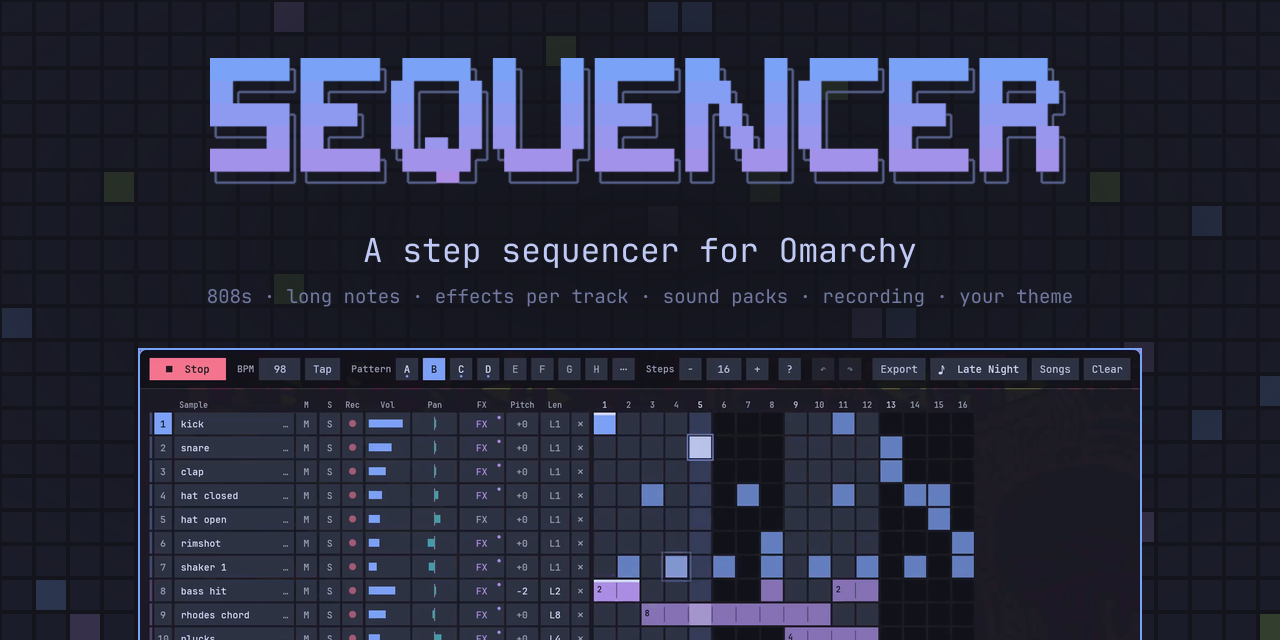
Task: Arm record dot on the kick track
Action: tap(352, 424)
